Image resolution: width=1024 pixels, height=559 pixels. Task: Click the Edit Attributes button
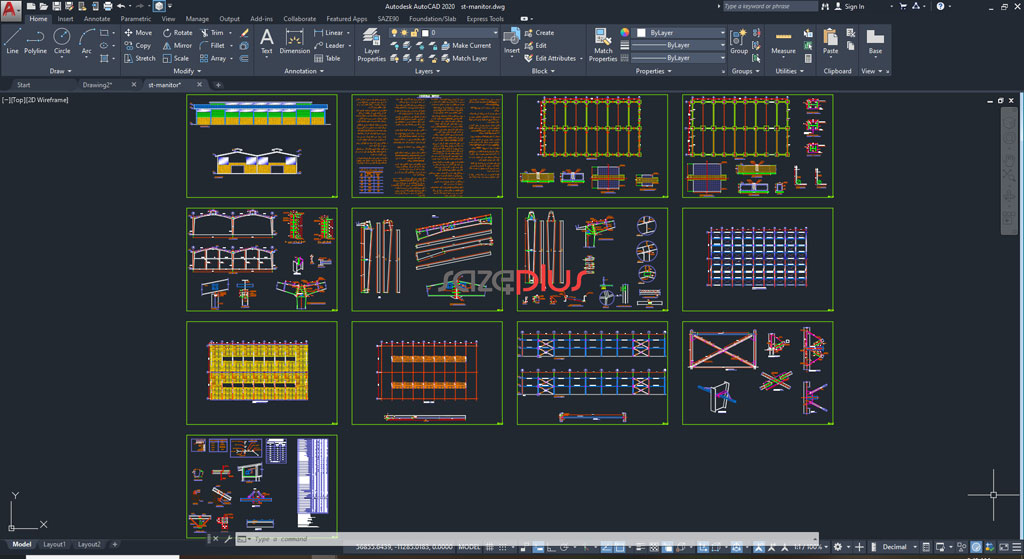click(550, 58)
